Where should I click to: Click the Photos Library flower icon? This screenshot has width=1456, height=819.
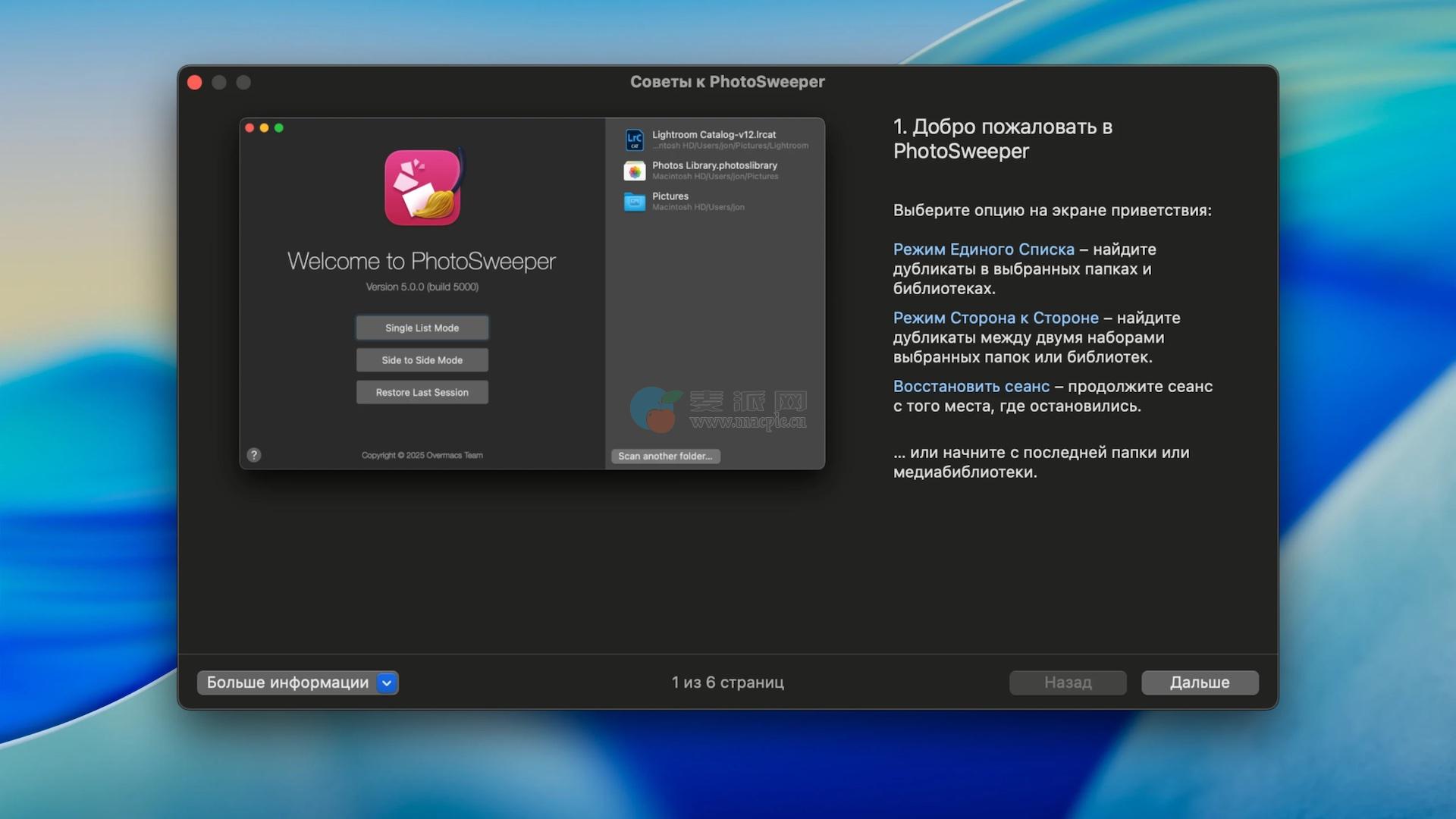click(634, 171)
